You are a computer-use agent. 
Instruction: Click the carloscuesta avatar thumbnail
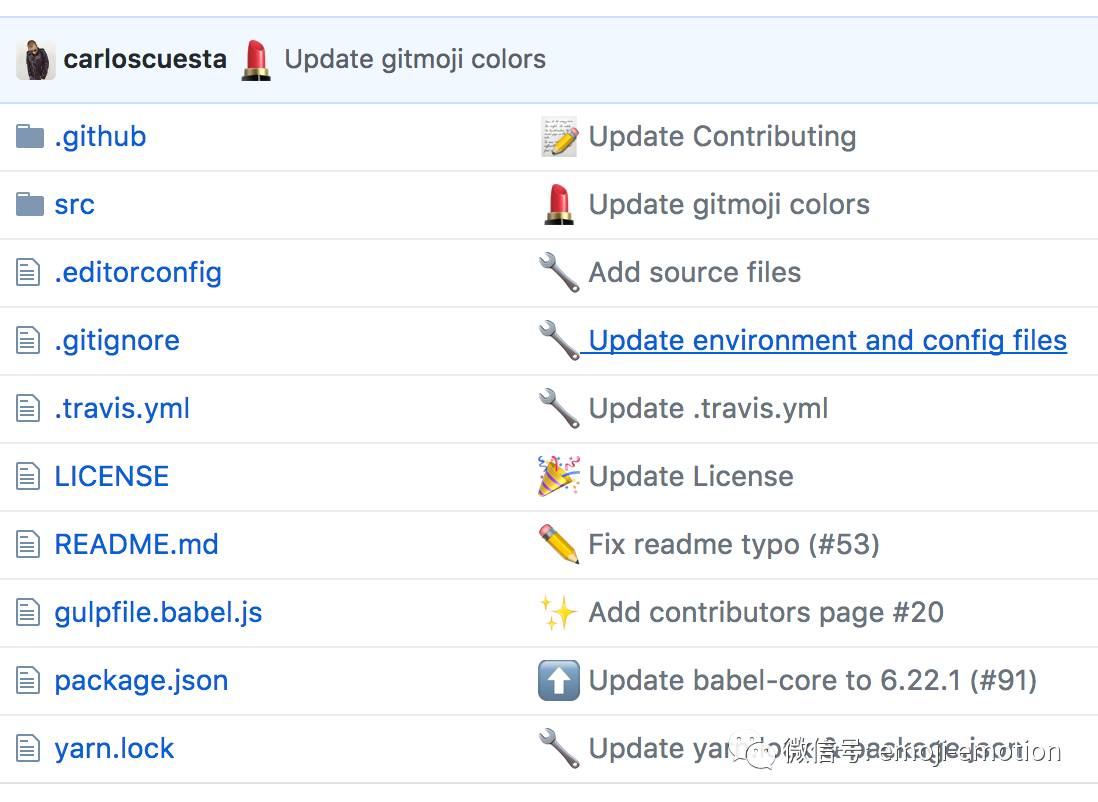(35, 60)
